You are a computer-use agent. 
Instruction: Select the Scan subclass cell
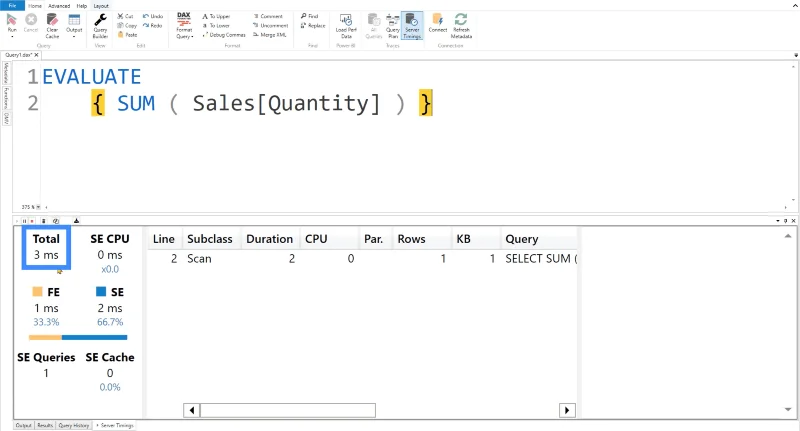(199, 259)
